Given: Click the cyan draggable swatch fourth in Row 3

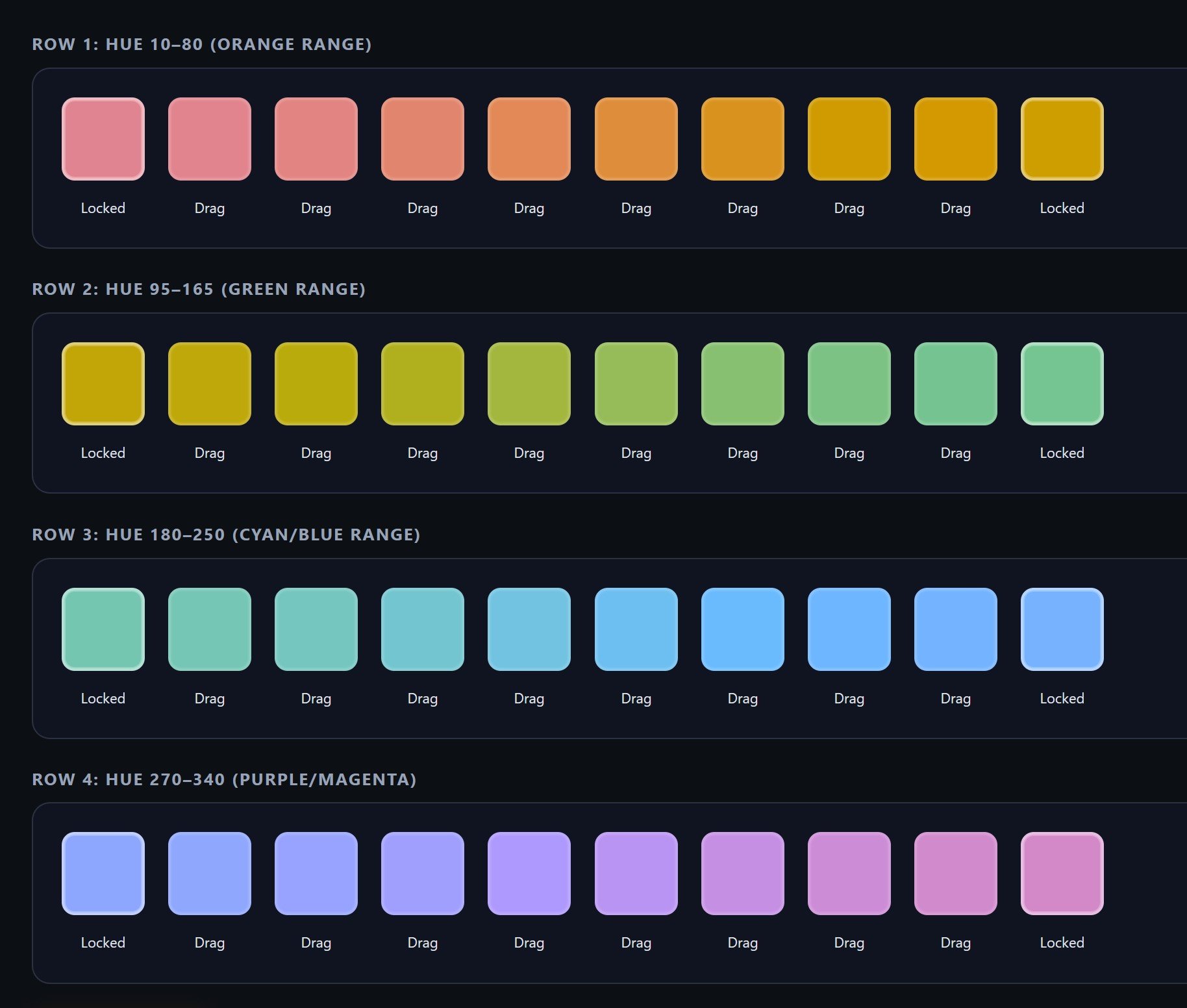Looking at the screenshot, I should [x=423, y=629].
